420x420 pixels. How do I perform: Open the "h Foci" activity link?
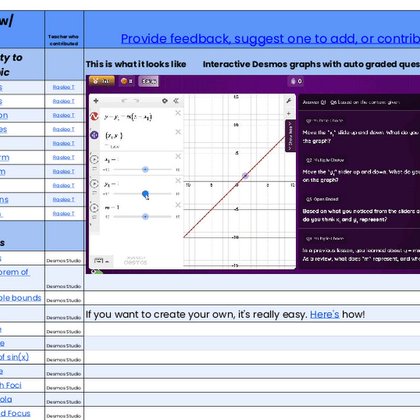click(11, 385)
